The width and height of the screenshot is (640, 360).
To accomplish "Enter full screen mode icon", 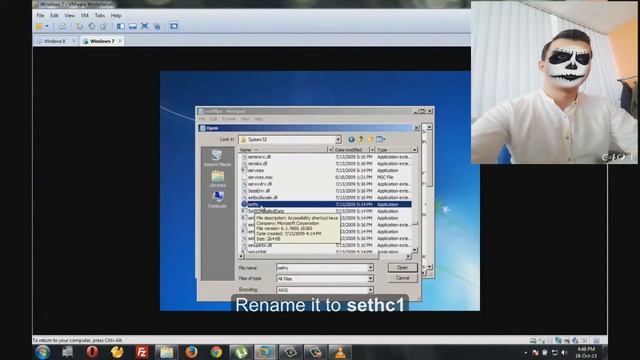I will pos(144,26).
